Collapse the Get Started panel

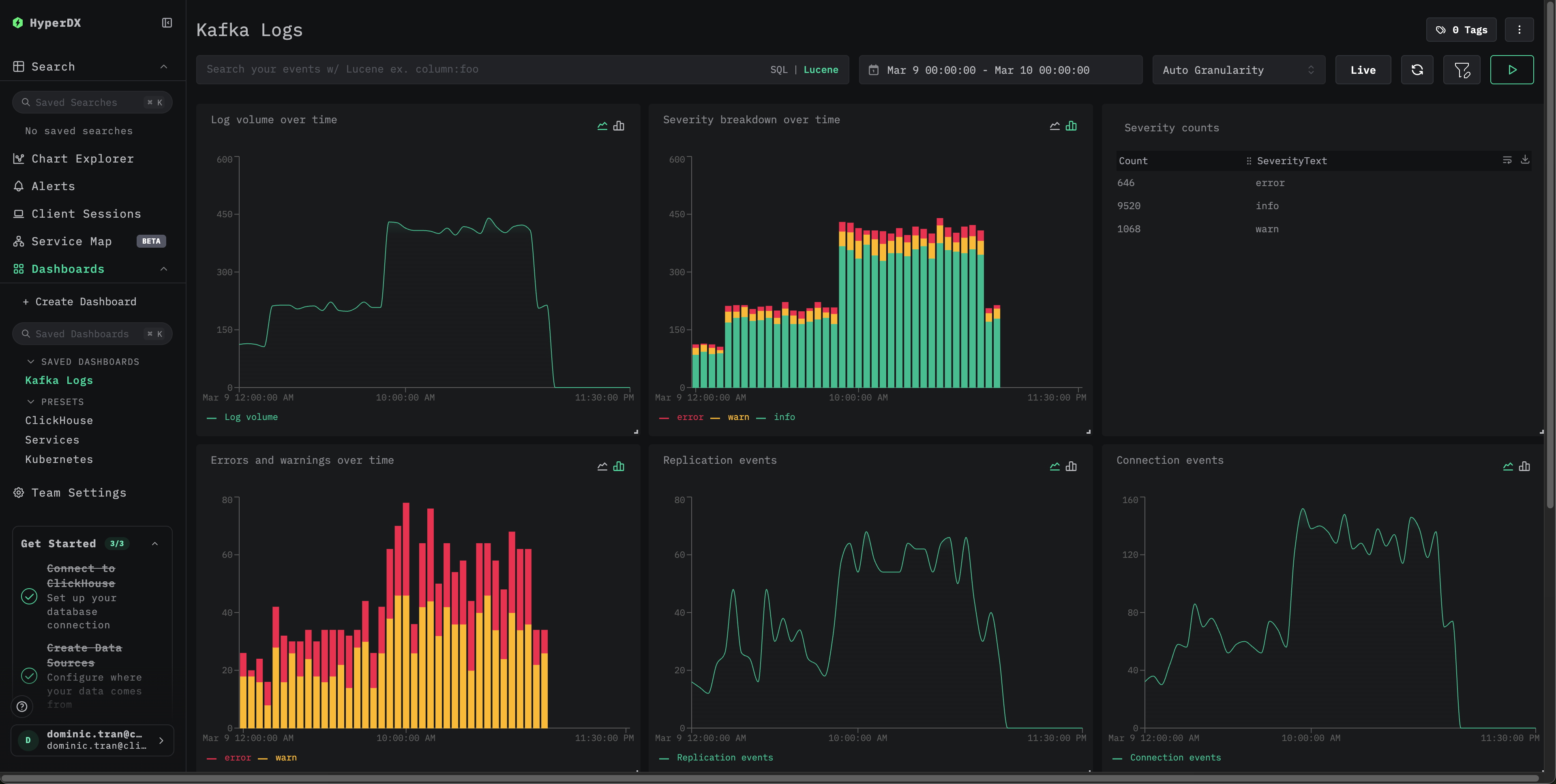click(x=154, y=544)
